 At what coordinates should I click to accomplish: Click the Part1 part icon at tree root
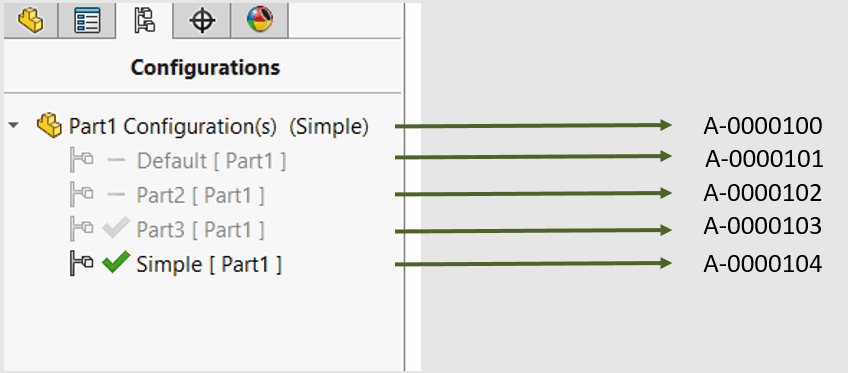coord(49,125)
